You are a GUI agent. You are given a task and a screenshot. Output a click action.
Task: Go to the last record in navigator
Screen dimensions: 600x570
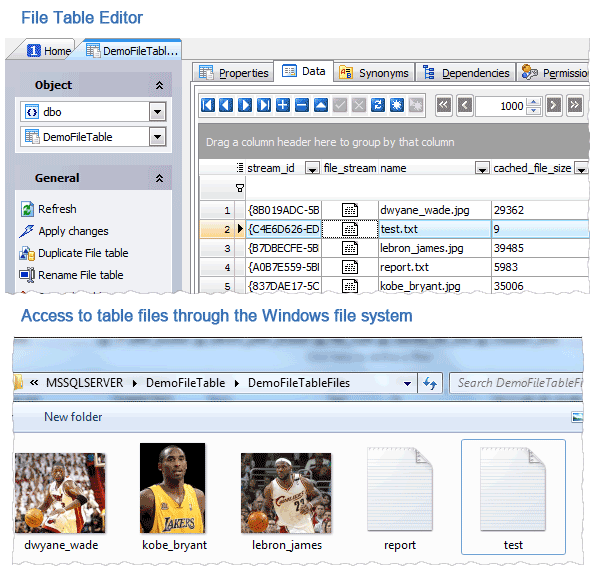click(x=264, y=105)
